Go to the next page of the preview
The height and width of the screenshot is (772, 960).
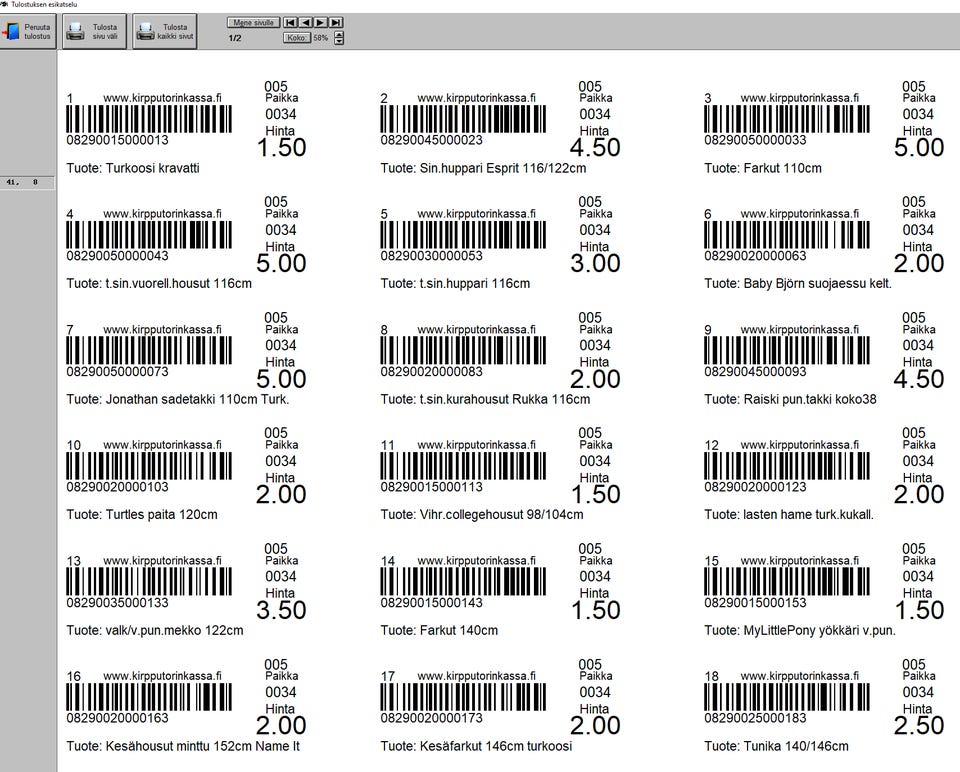[320, 23]
